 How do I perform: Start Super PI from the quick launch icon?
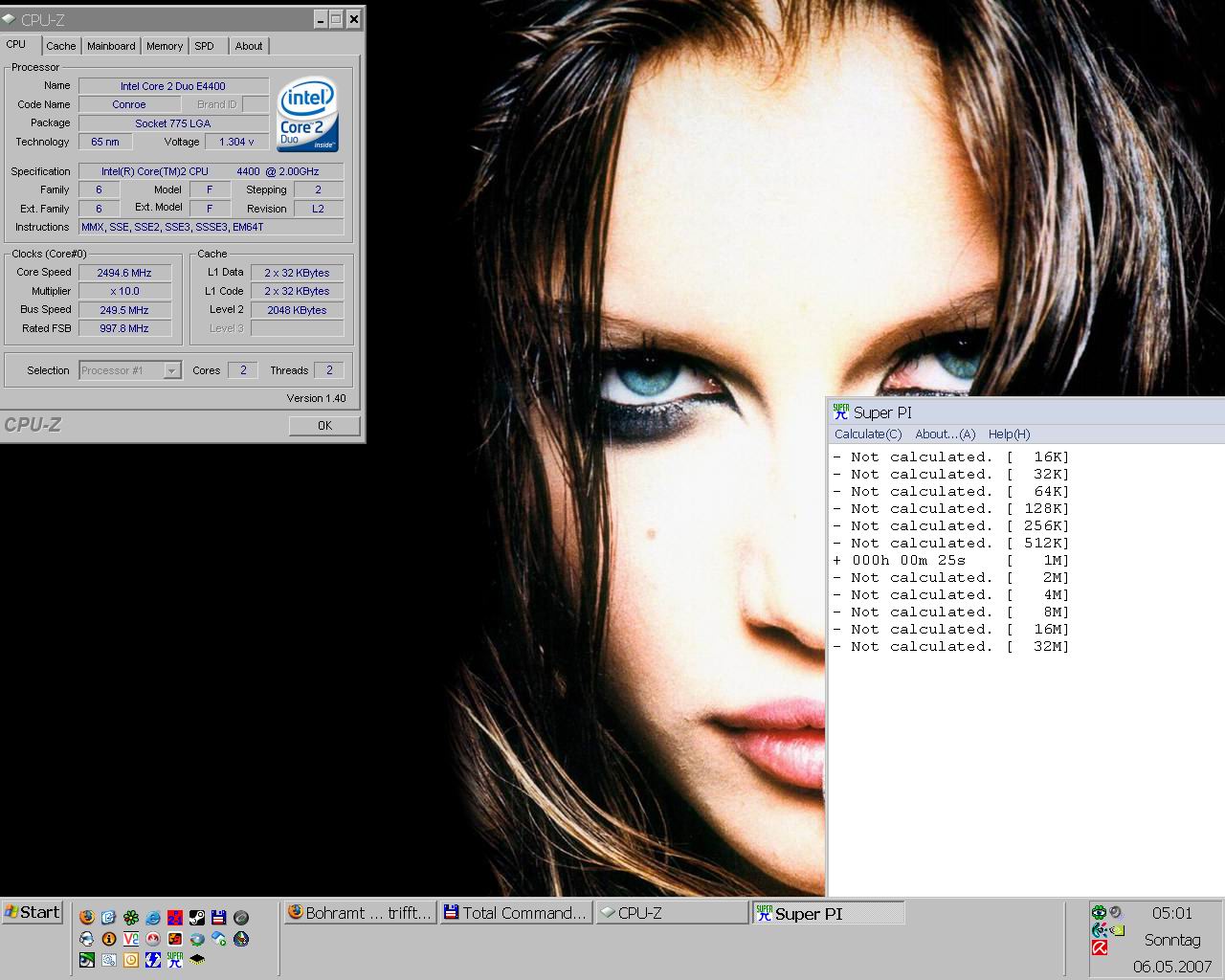click(174, 959)
